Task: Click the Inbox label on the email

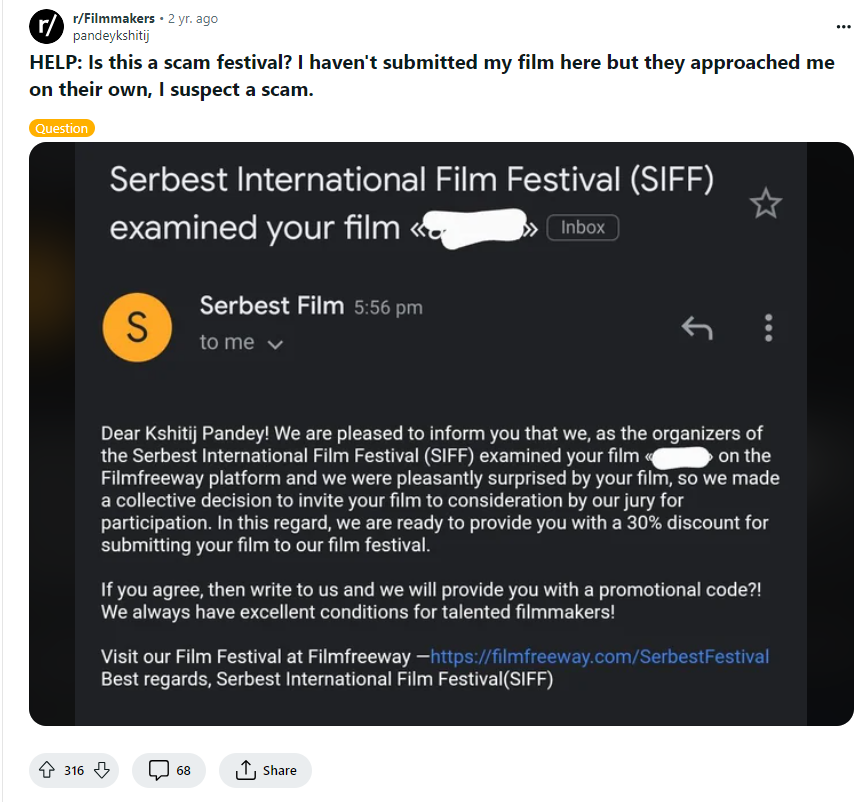Action: (x=583, y=228)
